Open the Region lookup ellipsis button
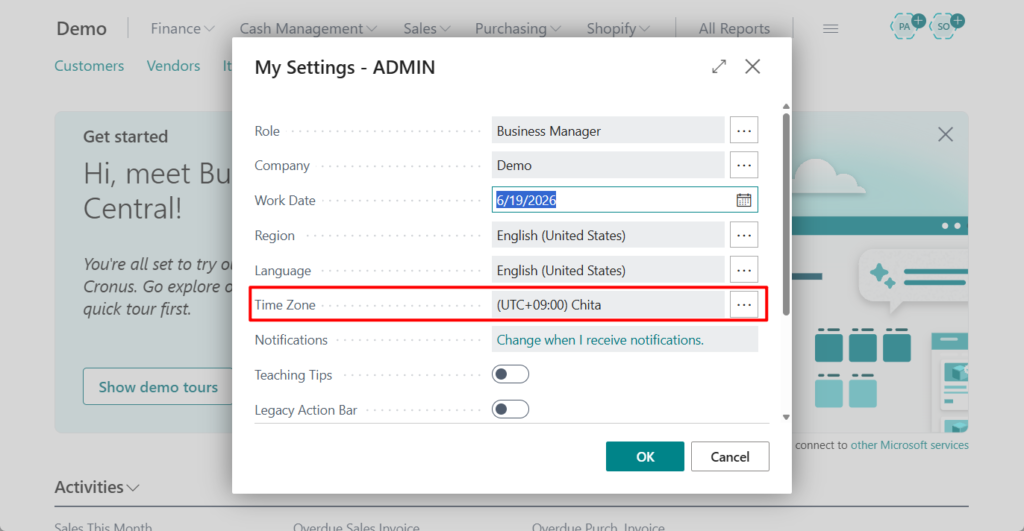This screenshot has width=1024, height=531. [743, 235]
